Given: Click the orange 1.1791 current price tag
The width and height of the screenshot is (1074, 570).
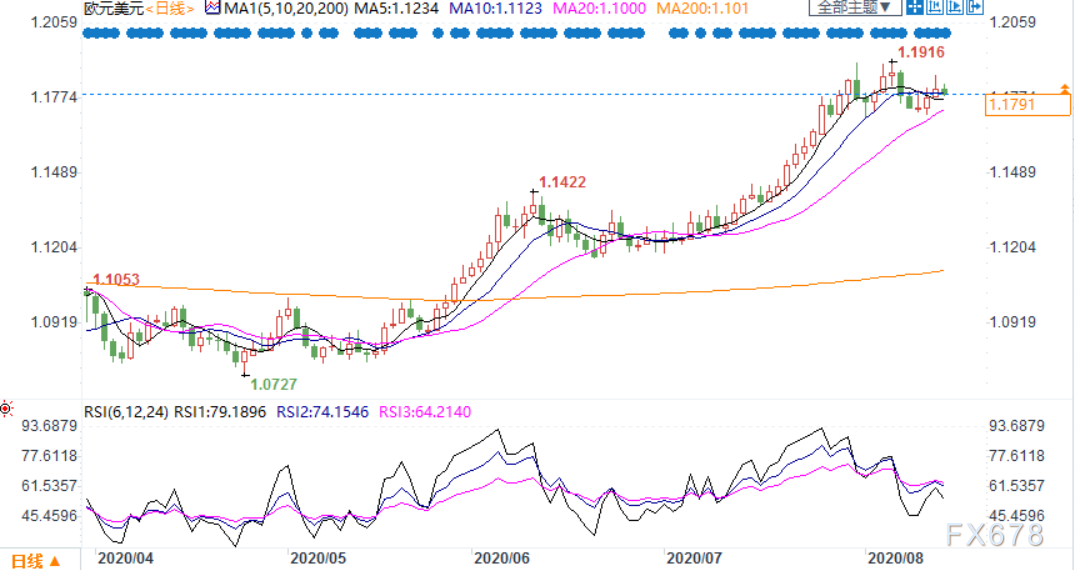Looking at the screenshot, I should (1027, 105).
